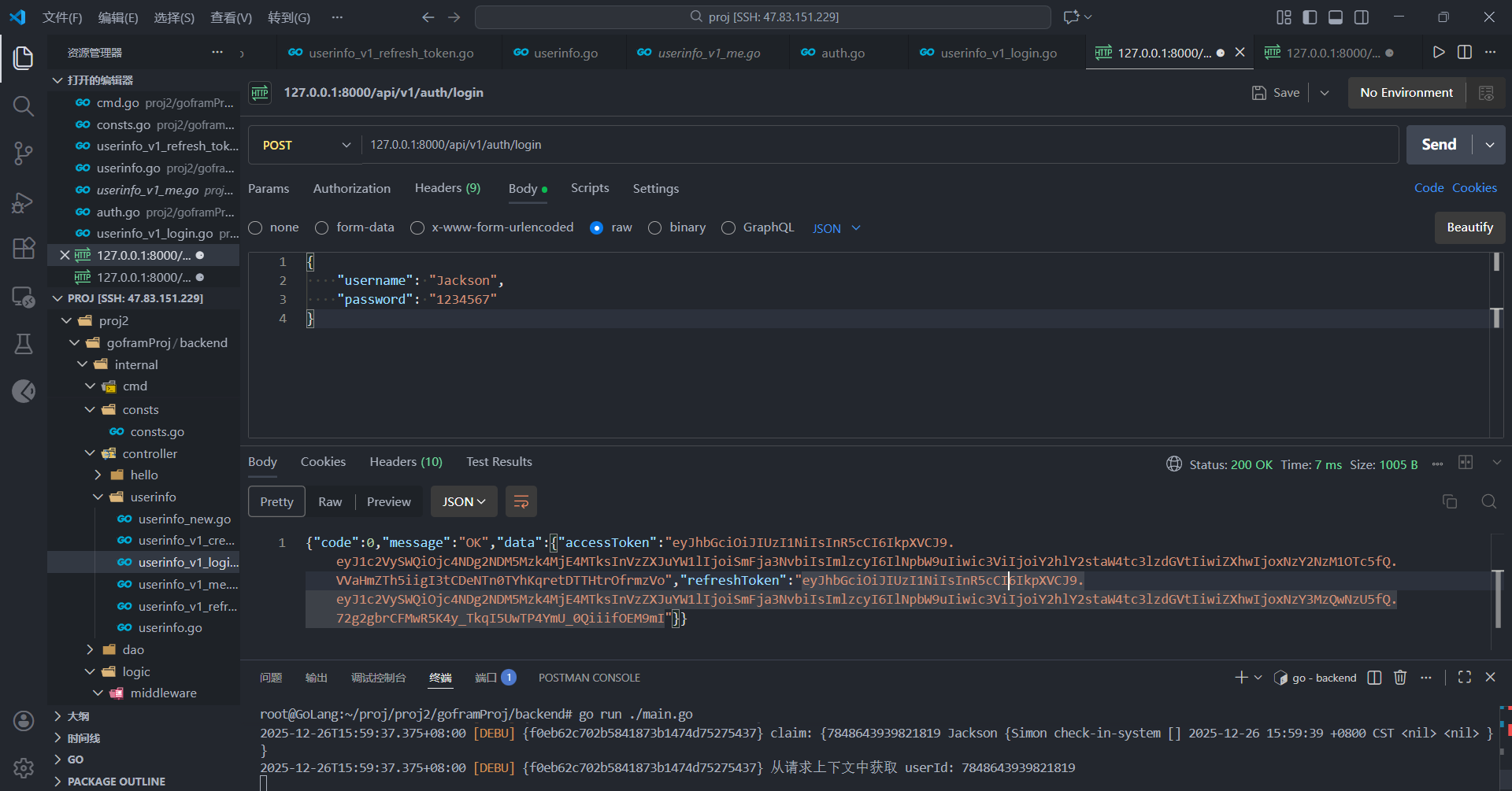Image resolution: width=1512 pixels, height=791 pixels.
Task: Switch to the Authorization request tab
Action: click(x=352, y=189)
